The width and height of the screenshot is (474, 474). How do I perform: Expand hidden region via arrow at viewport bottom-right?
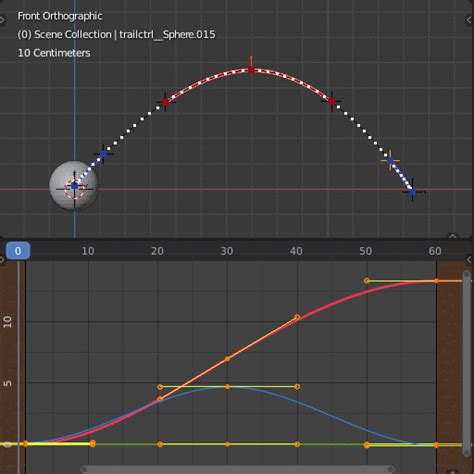click(x=452, y=236)
